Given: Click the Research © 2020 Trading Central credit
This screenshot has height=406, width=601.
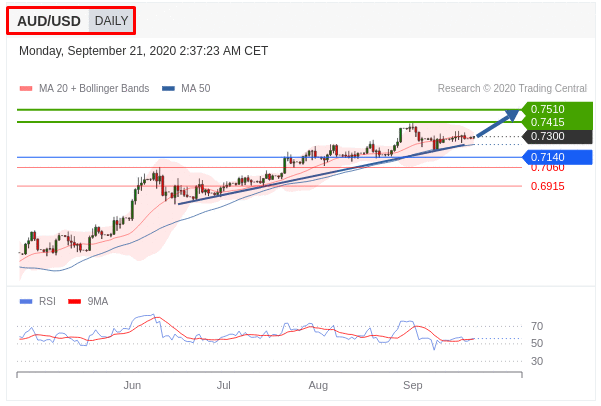Looking at the screenshot, I should (512, 89).
